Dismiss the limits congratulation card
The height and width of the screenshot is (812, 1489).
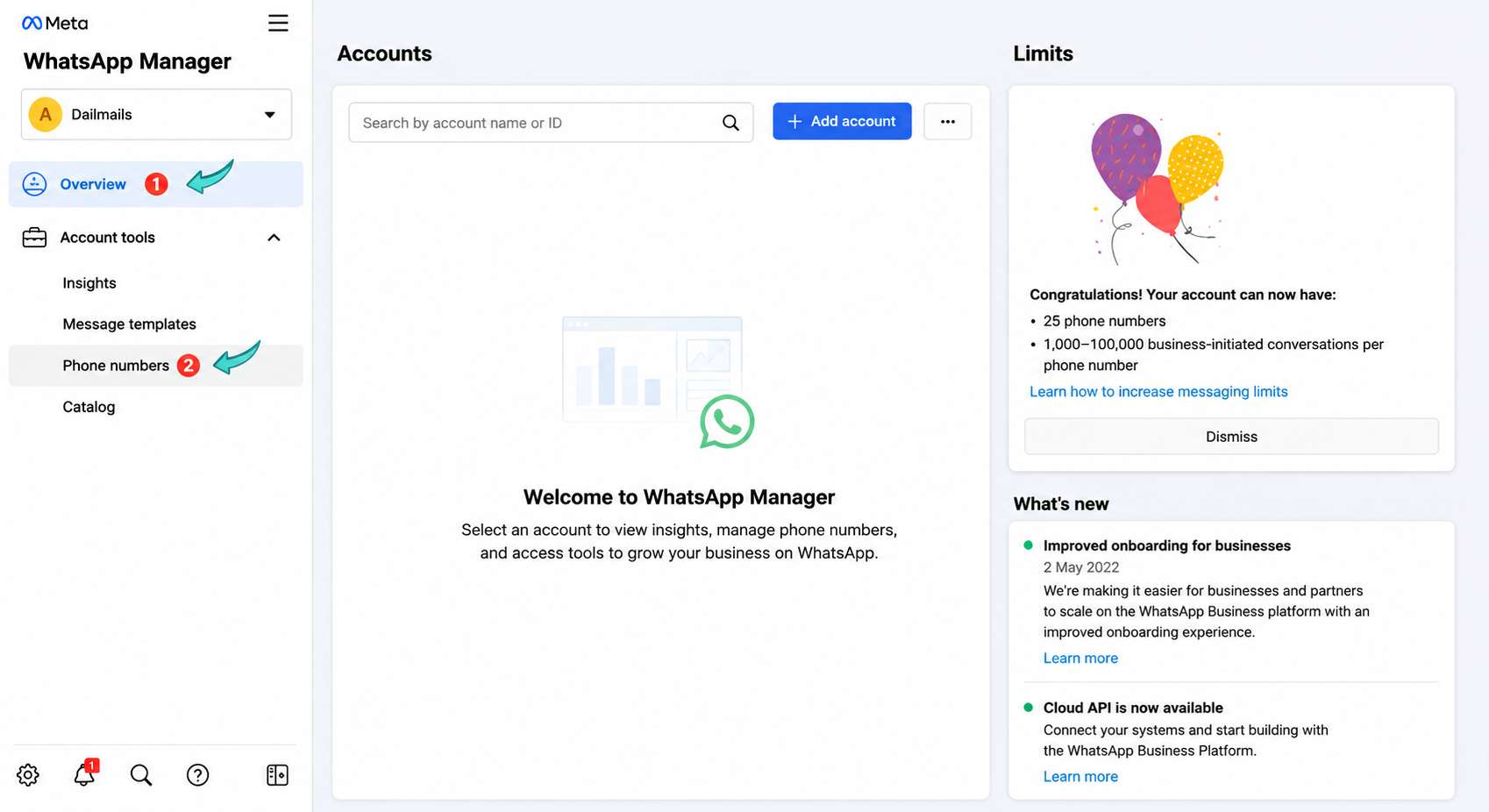(x=1231, y=437)
